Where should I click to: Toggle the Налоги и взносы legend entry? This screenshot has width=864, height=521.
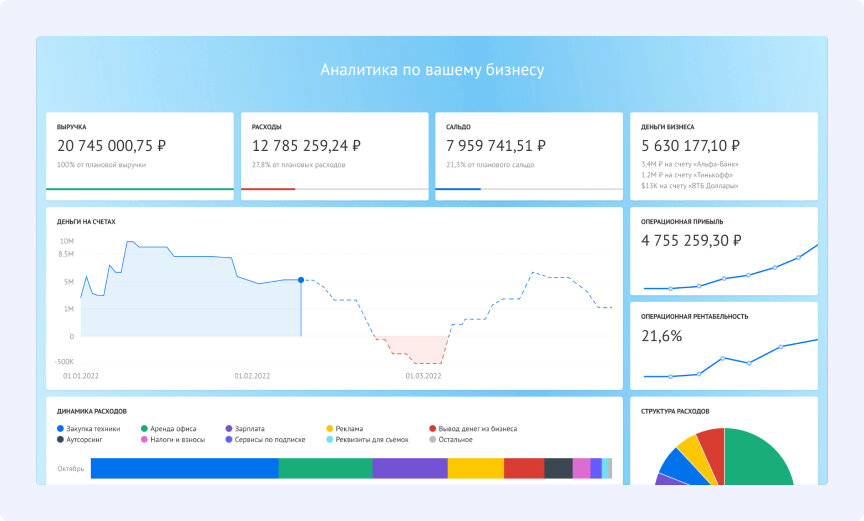point(173,439)
